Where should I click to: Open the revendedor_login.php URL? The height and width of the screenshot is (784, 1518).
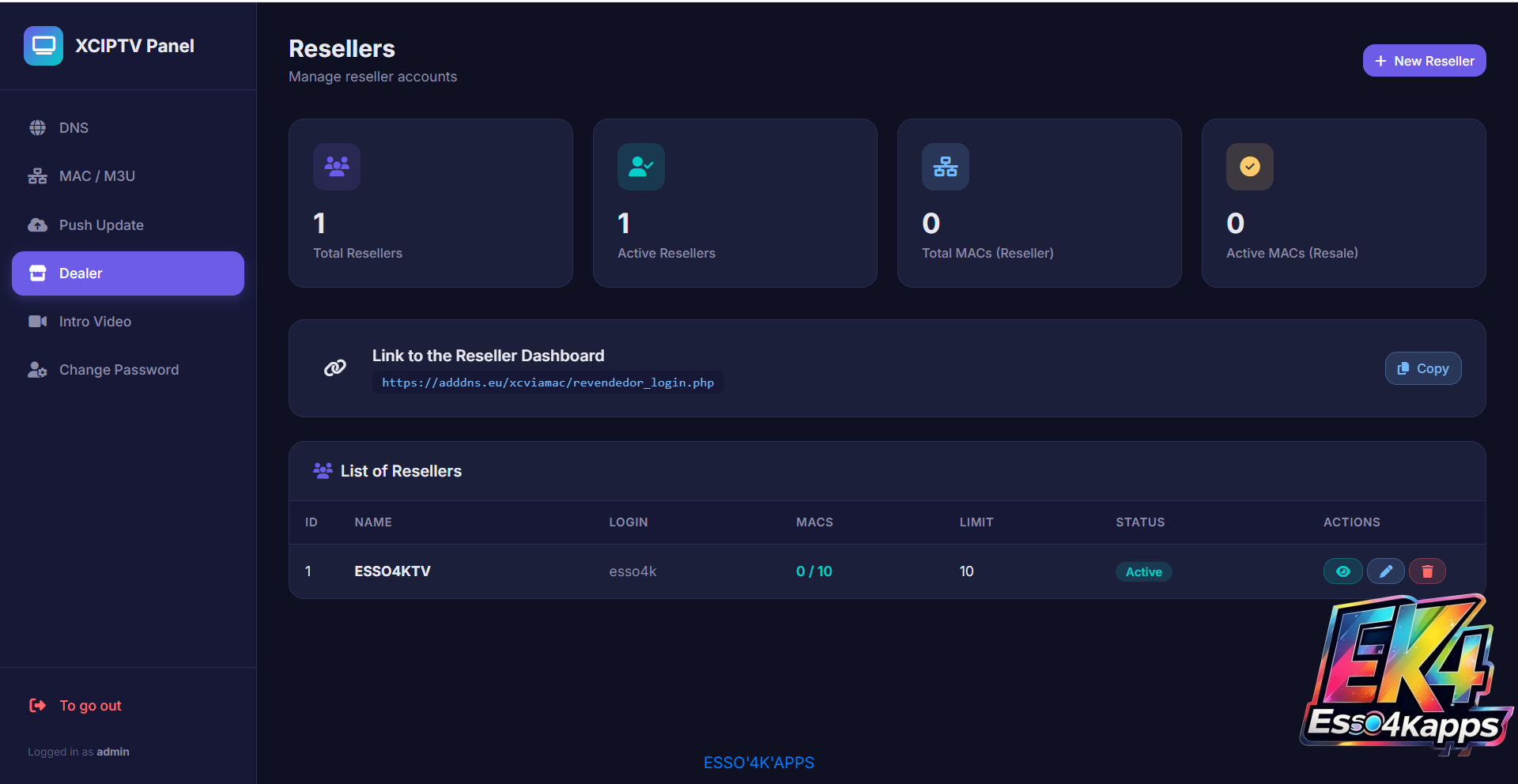point(548,383)
